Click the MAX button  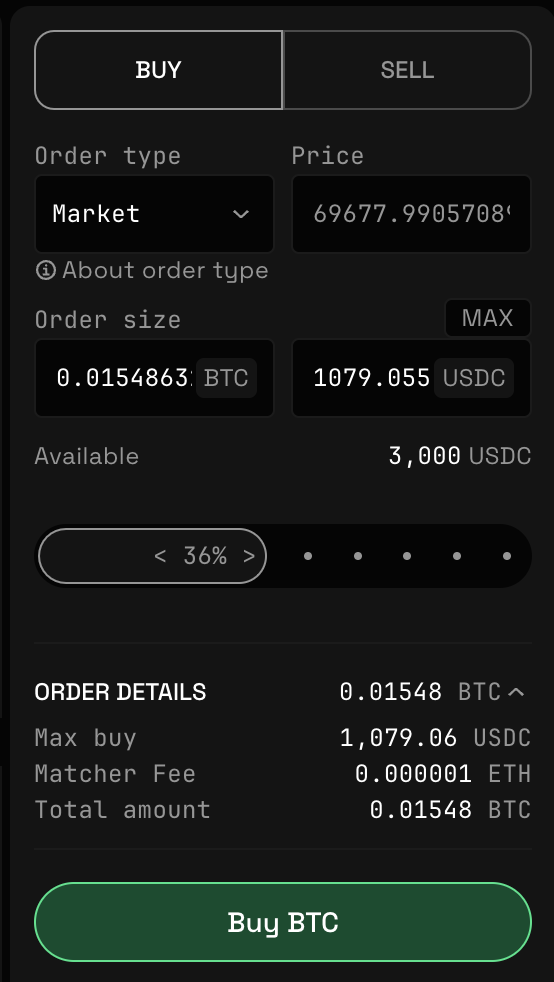tap(488, 318)
